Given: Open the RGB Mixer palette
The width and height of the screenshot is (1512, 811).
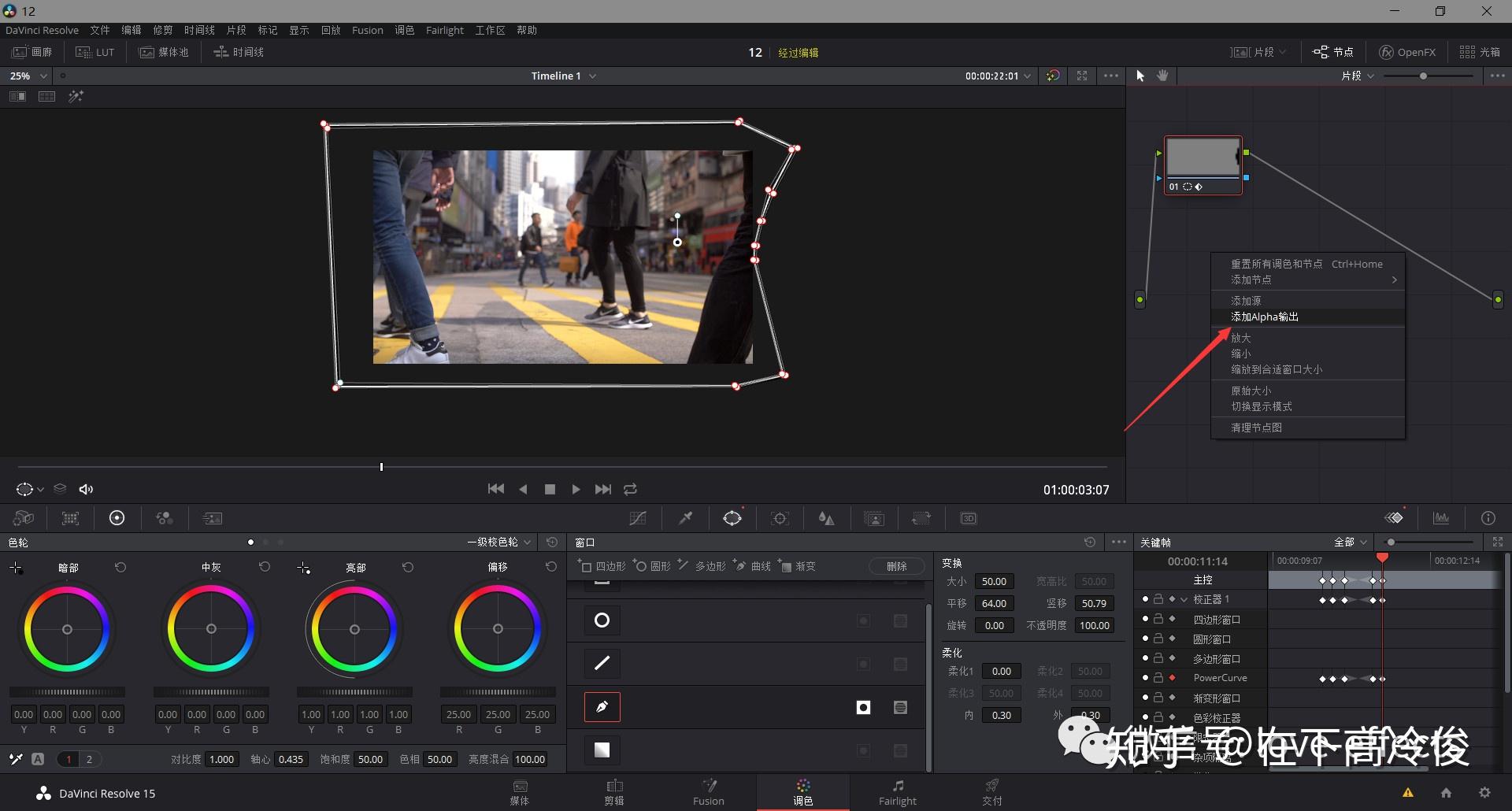Looking at the screenshot, I should click(165, 518).
